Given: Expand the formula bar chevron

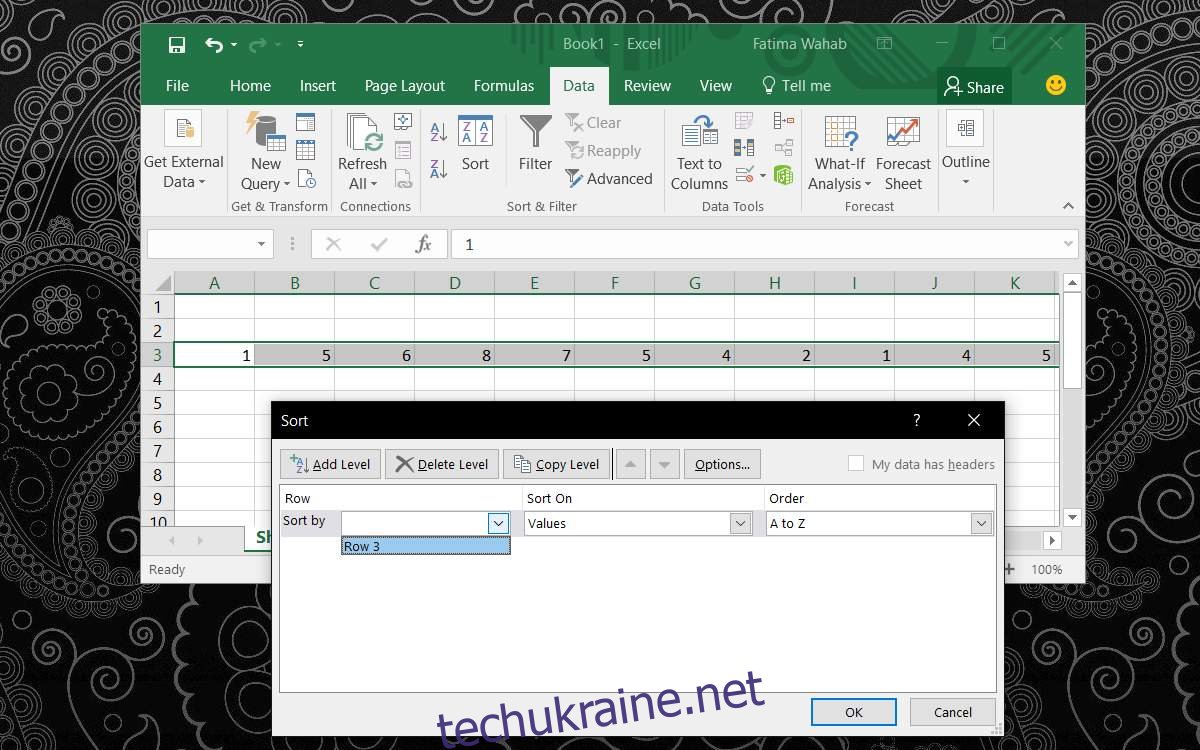Looking at the screenshot, I should tap(1068, 244).
